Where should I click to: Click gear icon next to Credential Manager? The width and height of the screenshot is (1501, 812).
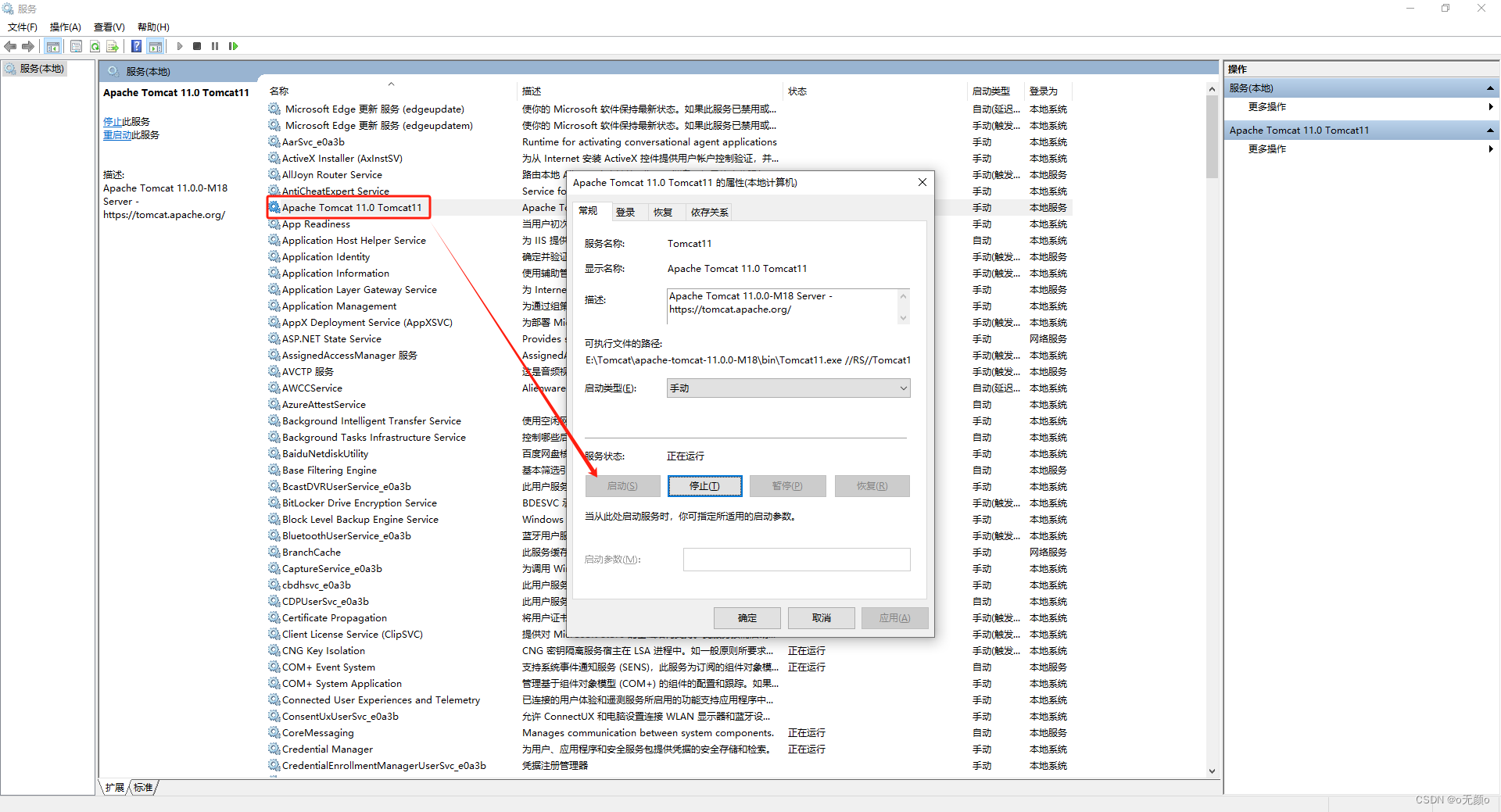274,749
